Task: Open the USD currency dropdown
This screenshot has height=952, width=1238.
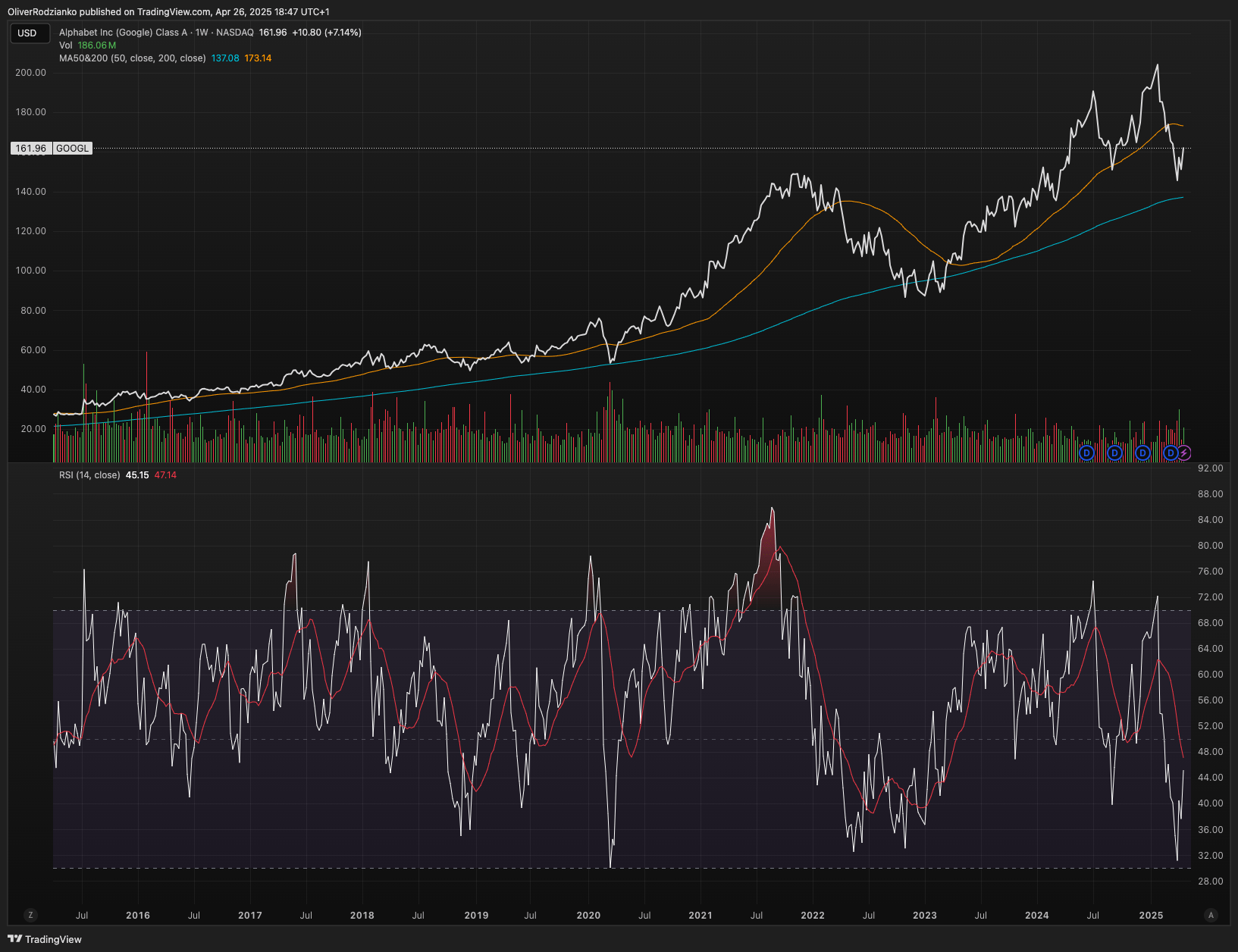Action: 30,33
